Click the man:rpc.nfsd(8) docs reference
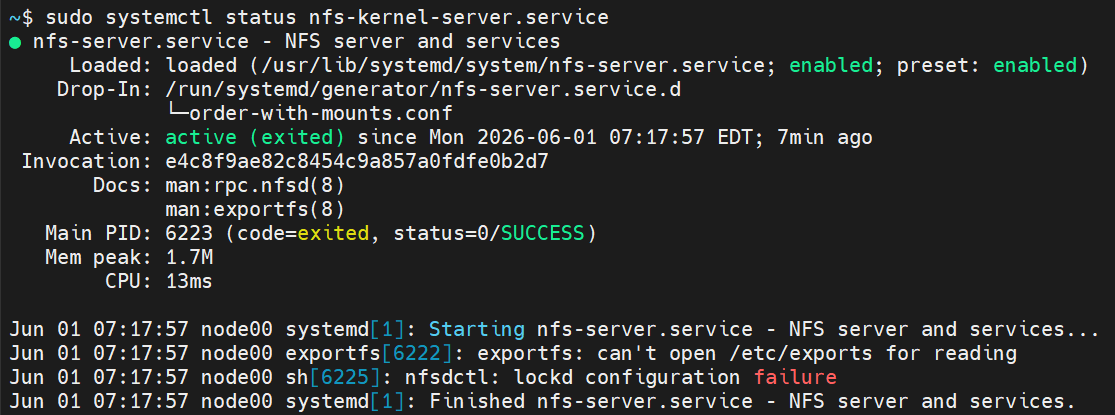Screen dimensions: 1115x415 [255, 185]
